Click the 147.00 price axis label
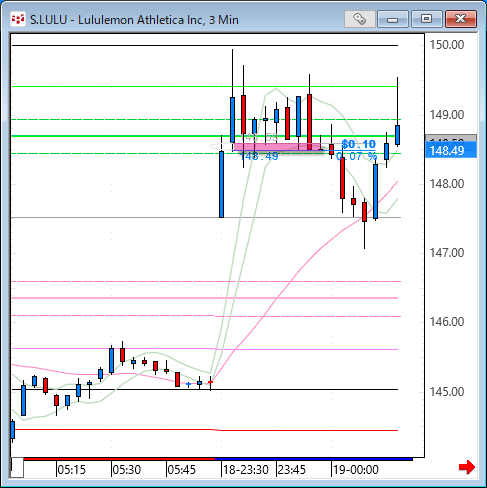Viewport: 487px width, 488px height. (447, 253)
